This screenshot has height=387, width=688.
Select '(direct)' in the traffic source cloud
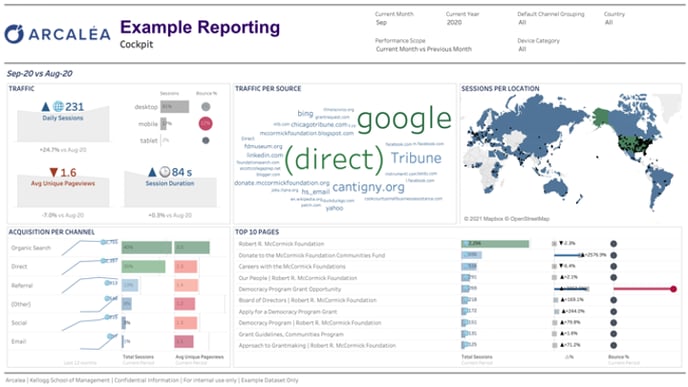(334, 159)
